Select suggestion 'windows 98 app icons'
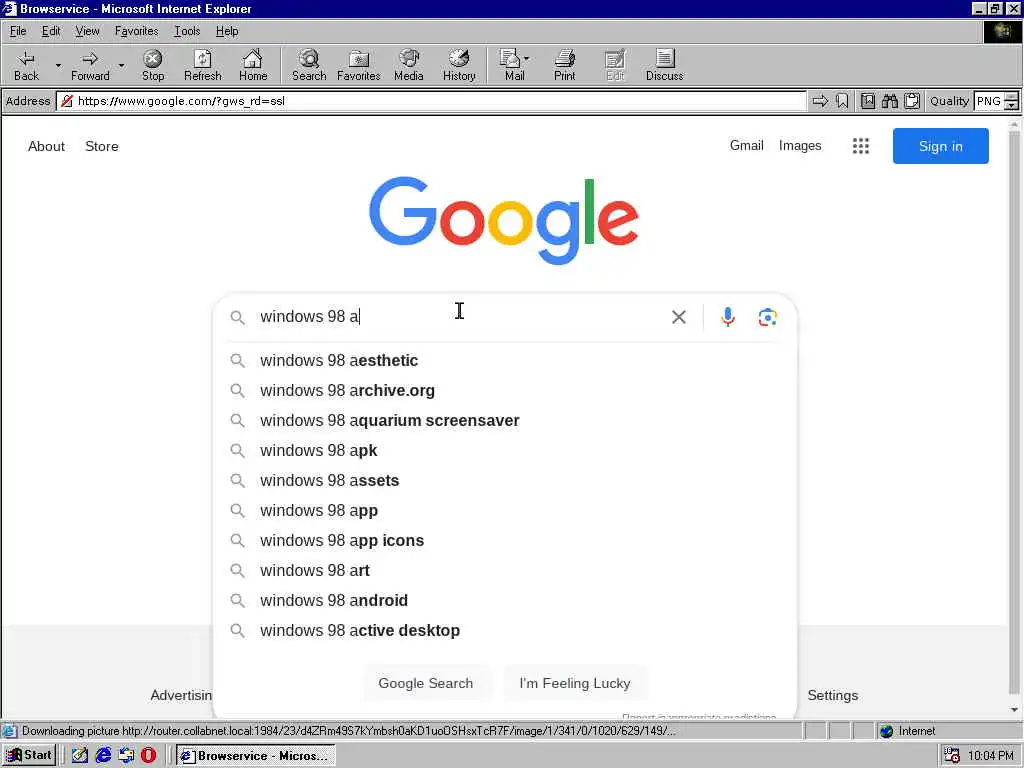Viewport: 1024px width, 768px height. (x=504, y=541)
